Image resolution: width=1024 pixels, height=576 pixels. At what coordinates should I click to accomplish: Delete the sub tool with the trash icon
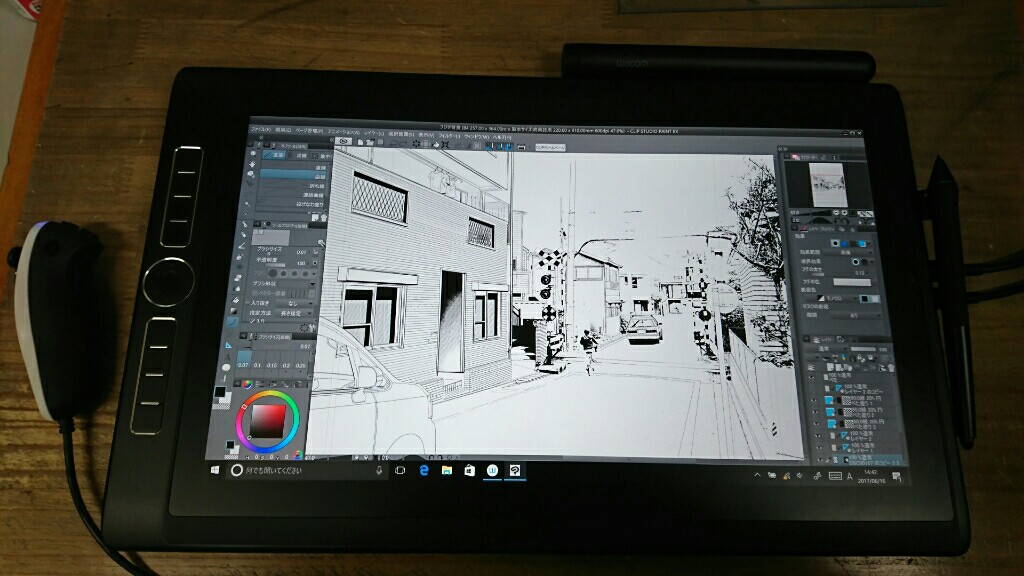click(324, 217)
